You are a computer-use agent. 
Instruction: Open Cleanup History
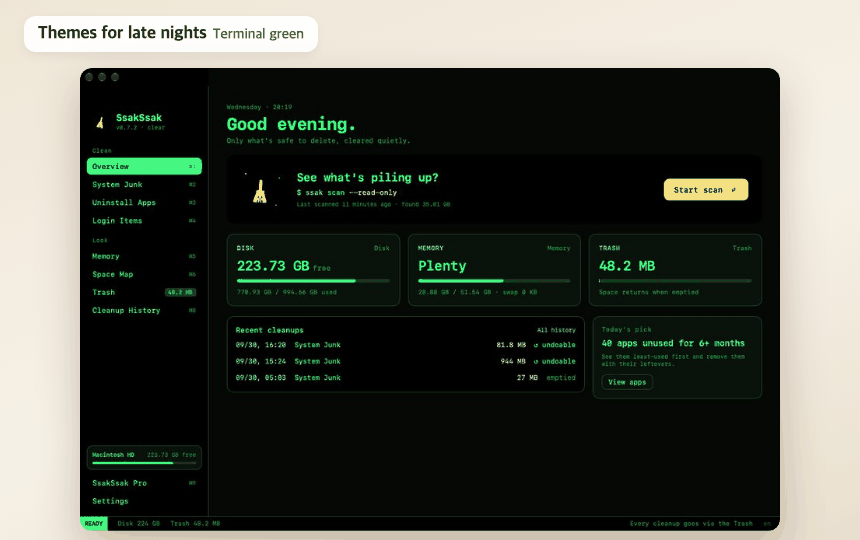(144, 310)
